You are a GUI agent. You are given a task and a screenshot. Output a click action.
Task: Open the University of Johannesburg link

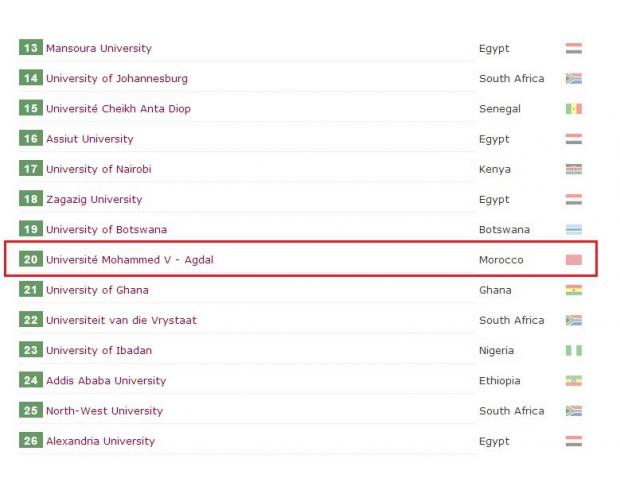pyautogui.click(x=117, y=79)
